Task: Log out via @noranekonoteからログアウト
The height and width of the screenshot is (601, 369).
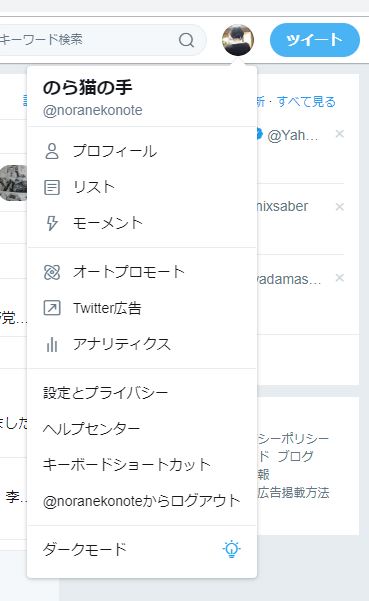Action: coord(142,501)
